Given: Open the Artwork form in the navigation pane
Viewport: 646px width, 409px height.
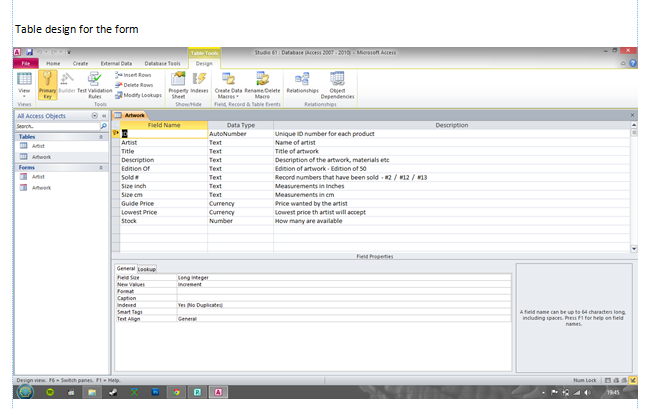Looking at the screenshot, I should click(41, 188).
